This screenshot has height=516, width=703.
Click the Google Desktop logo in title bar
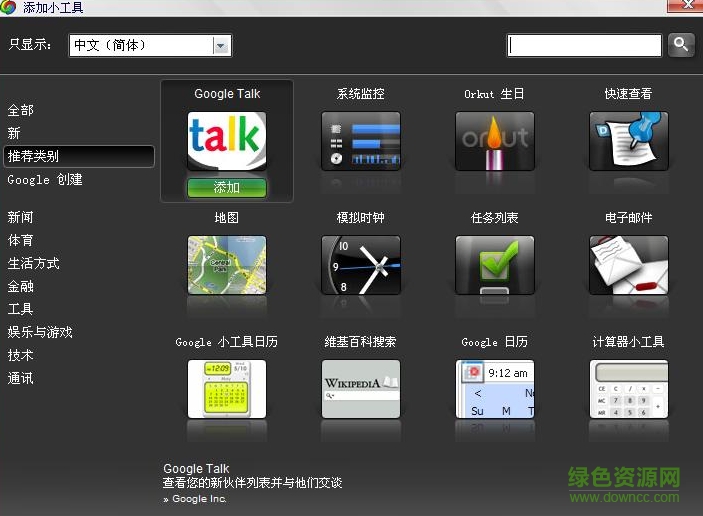point(8,7)
